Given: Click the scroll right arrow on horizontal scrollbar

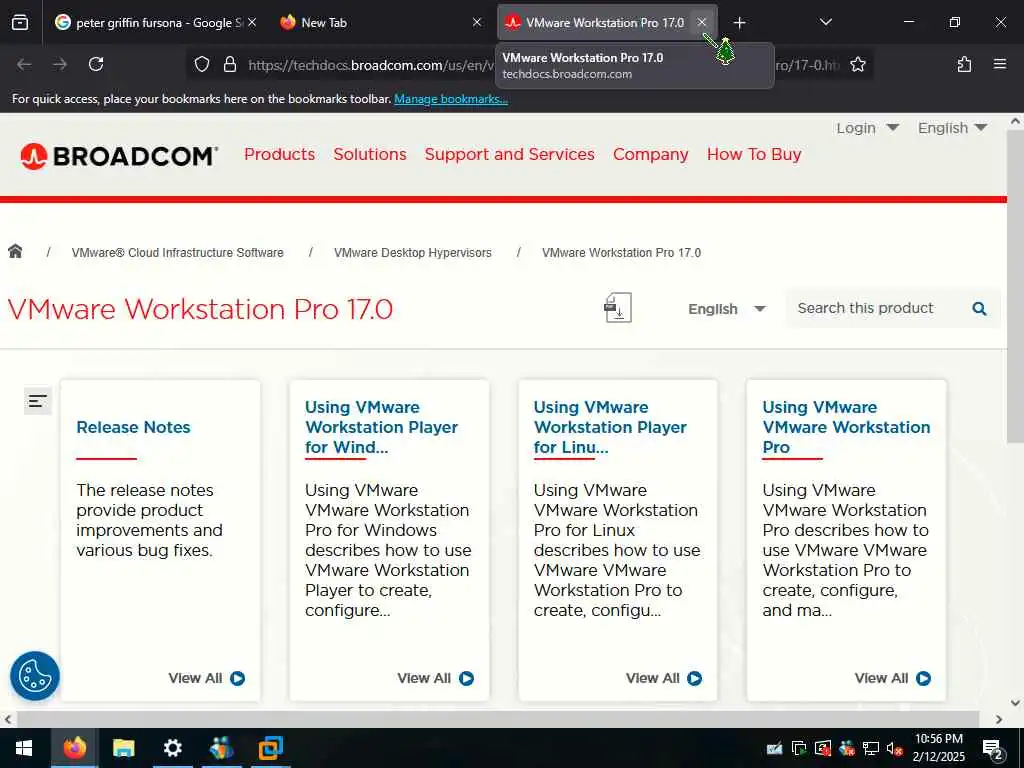Looking at the screenshot, I should (999, 719).
